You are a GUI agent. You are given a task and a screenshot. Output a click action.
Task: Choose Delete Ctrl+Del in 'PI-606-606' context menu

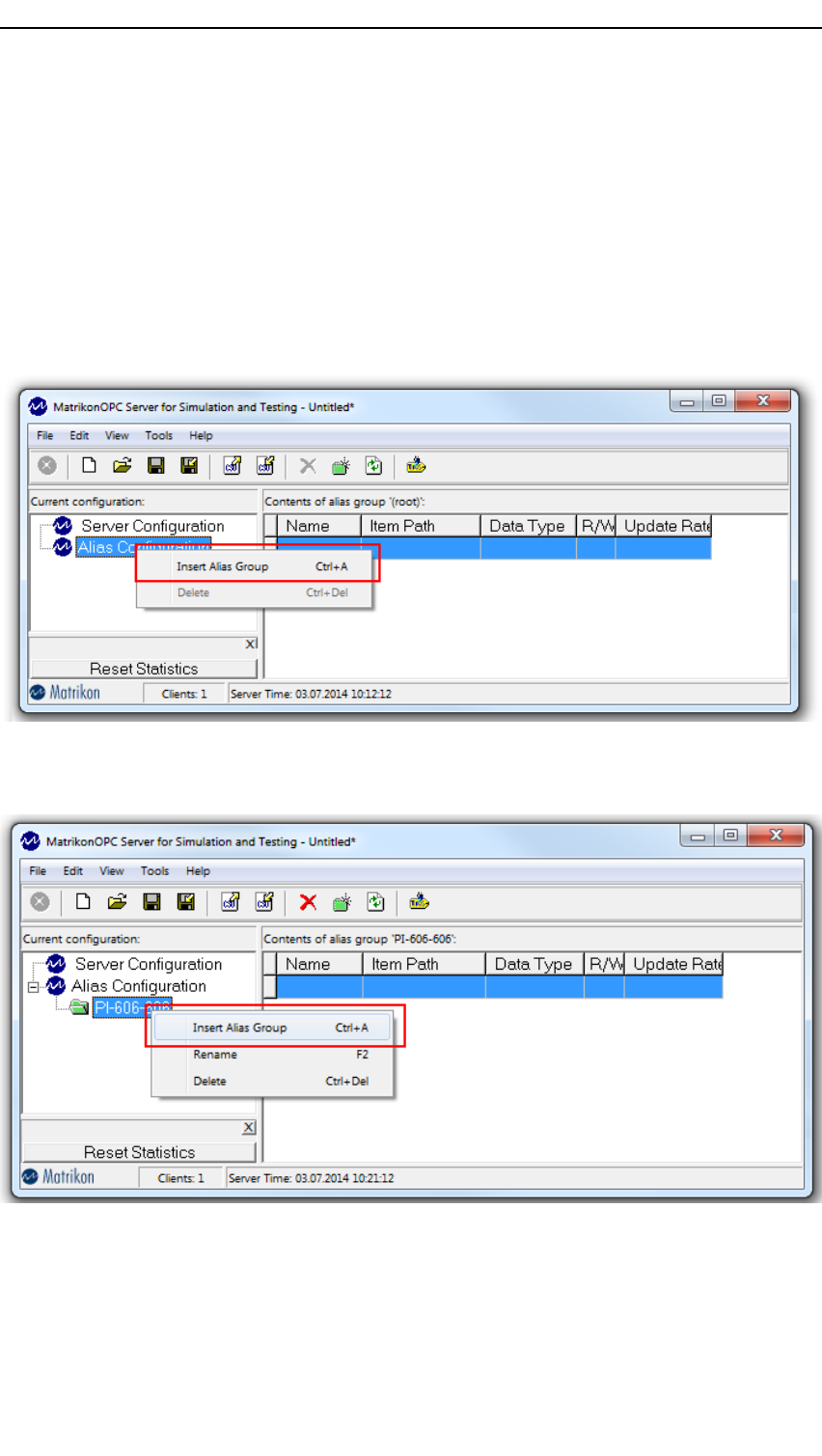point(273,1082)
